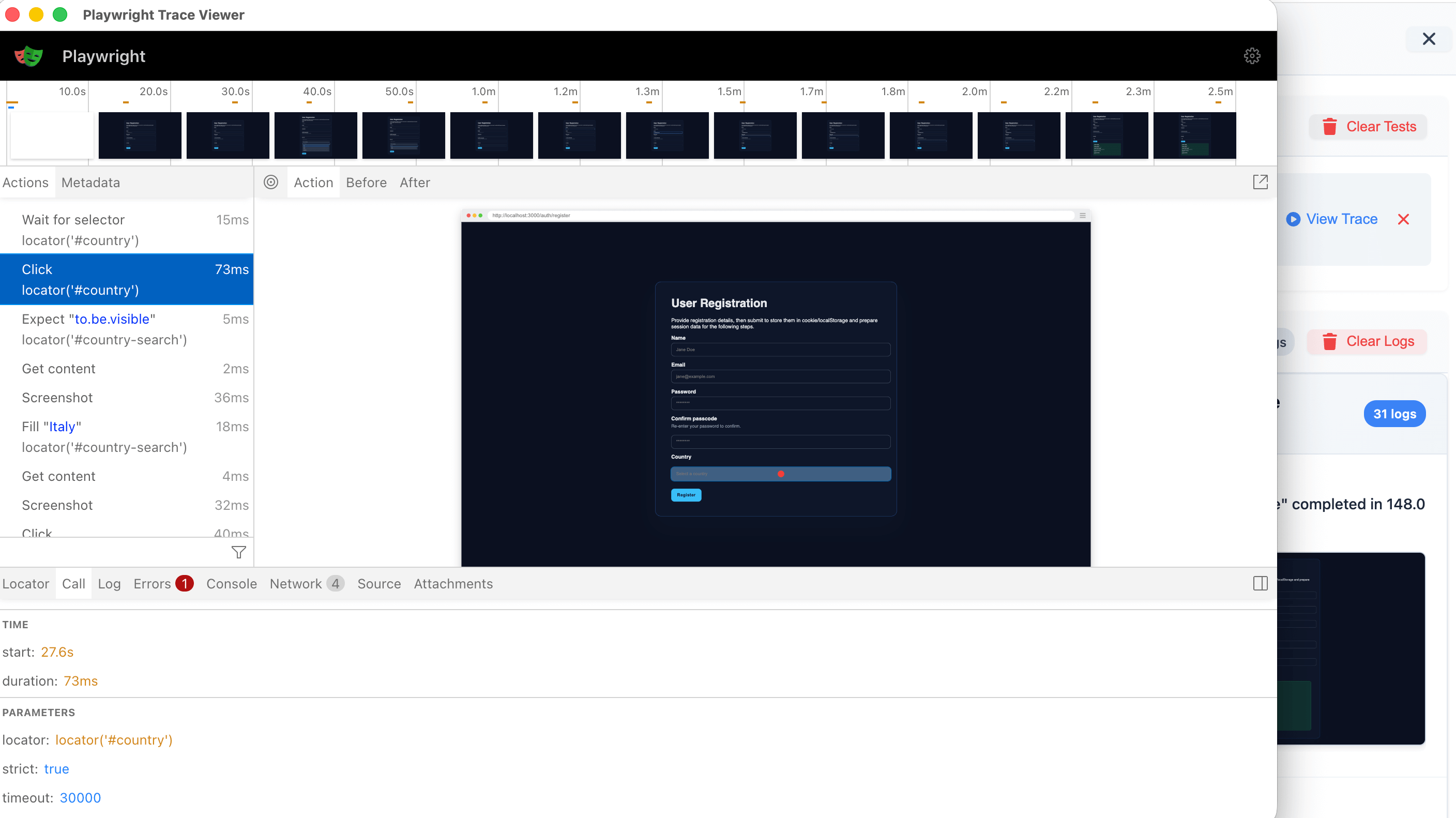Click the 31 logs badge
This screenshot has height=818, width=1456.
(1394, 413)
